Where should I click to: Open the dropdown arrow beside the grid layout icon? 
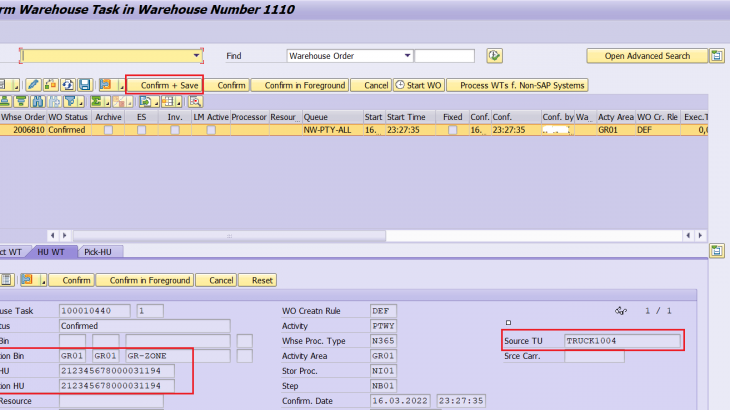(x=178, y=102)
